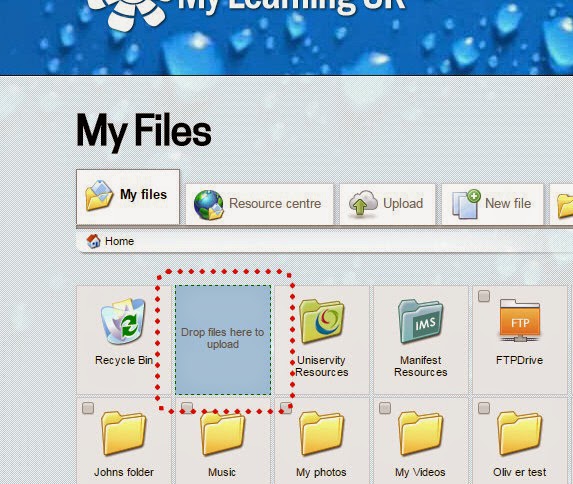Switch to the My files tab

point(128,197)
